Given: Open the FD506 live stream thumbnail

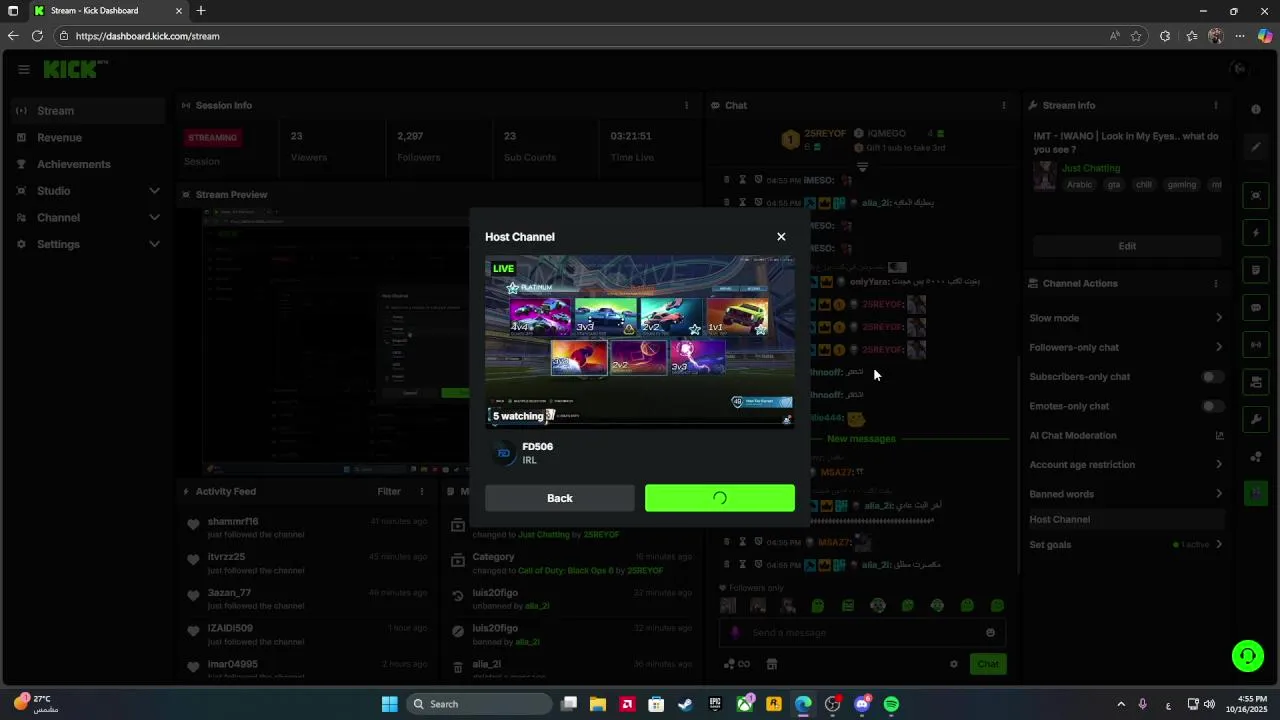Looking at the screenshot, I should 640,342.
